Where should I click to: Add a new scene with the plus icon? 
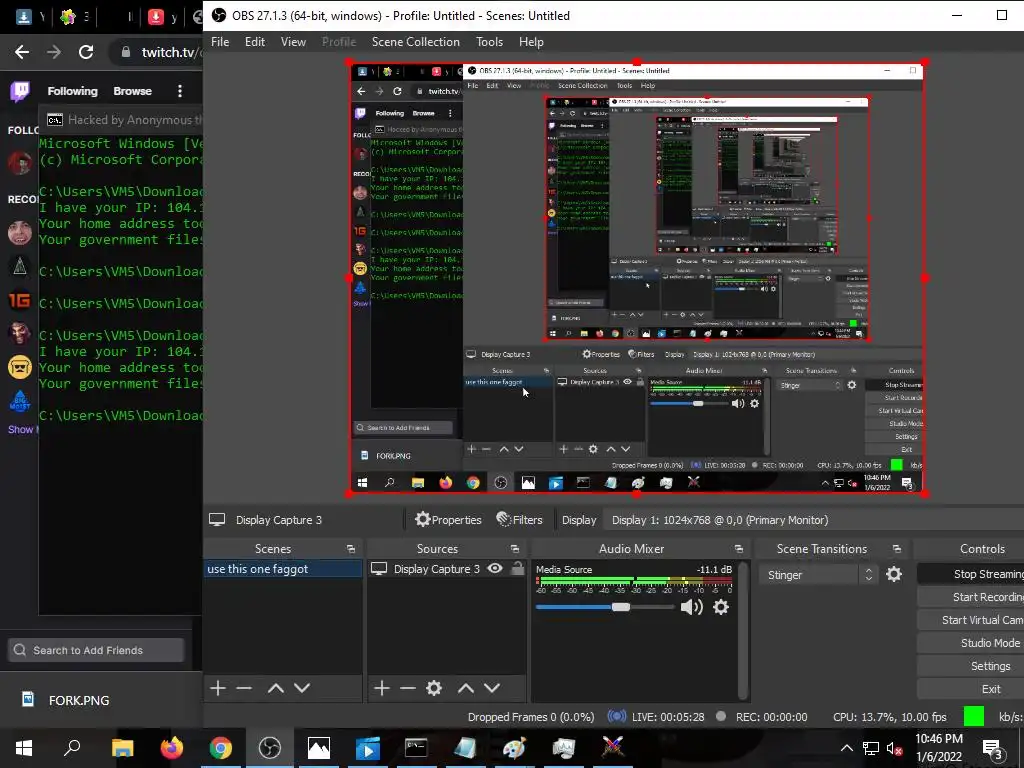click(218, 688)
